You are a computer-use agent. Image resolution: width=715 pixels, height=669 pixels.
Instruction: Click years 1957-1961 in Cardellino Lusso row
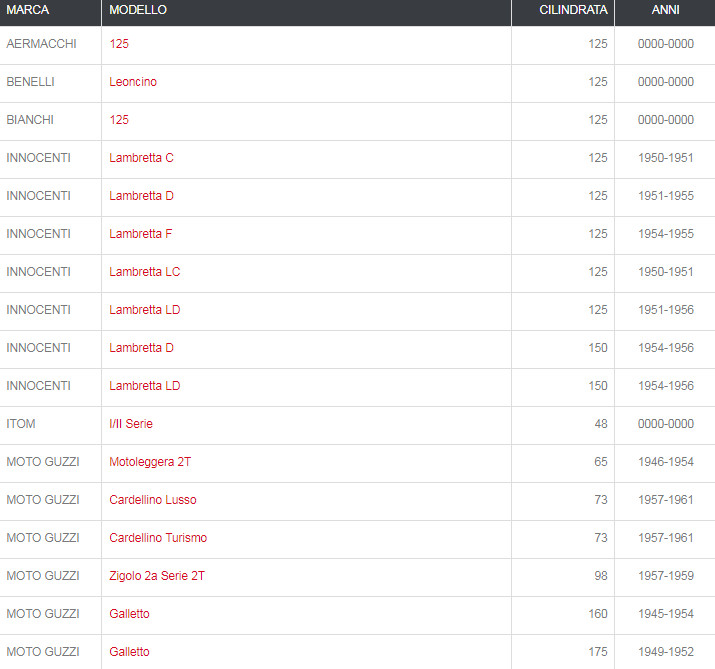(x=666, y=500)
